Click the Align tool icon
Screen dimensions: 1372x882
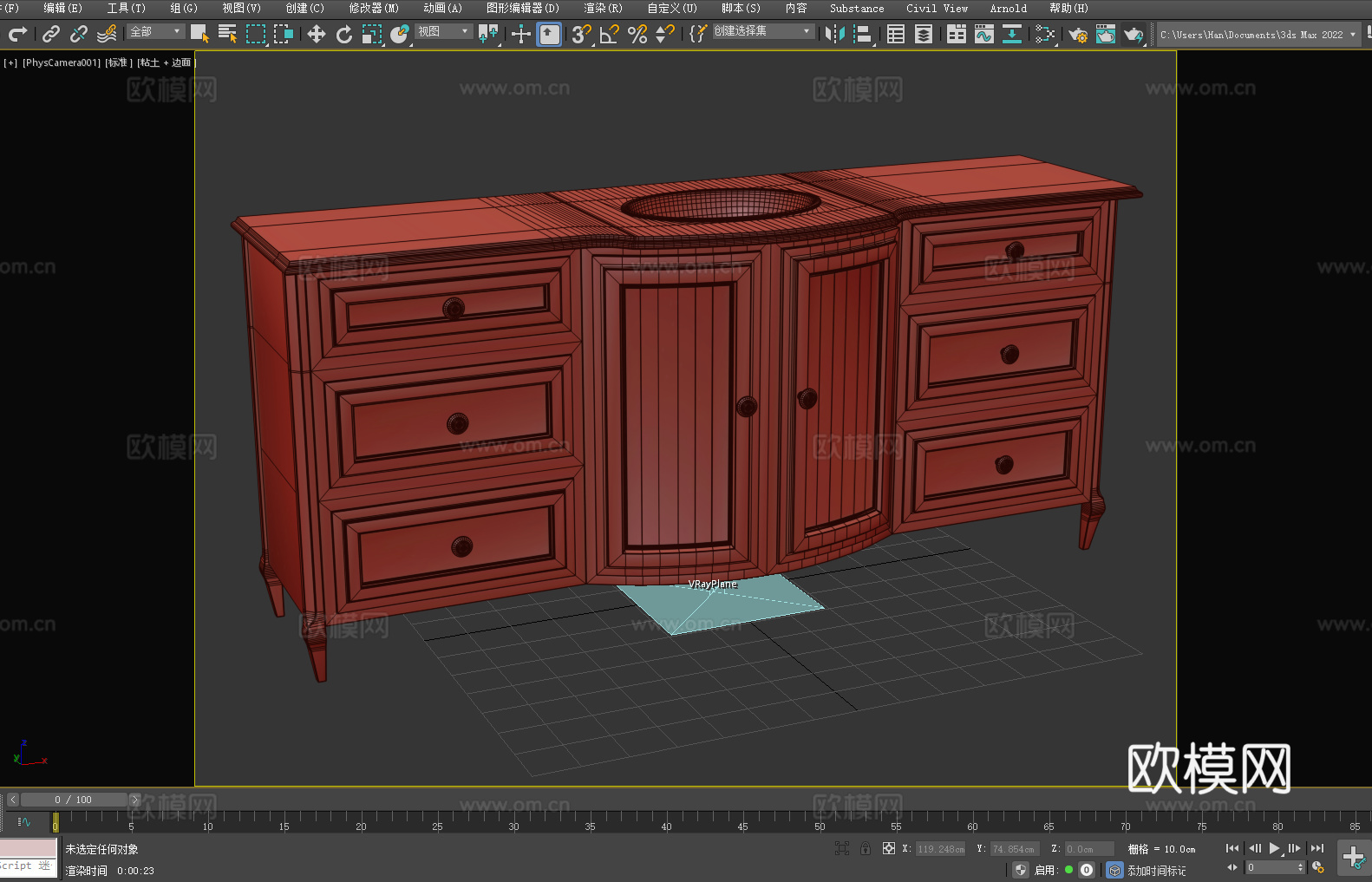tap(863, 34)
